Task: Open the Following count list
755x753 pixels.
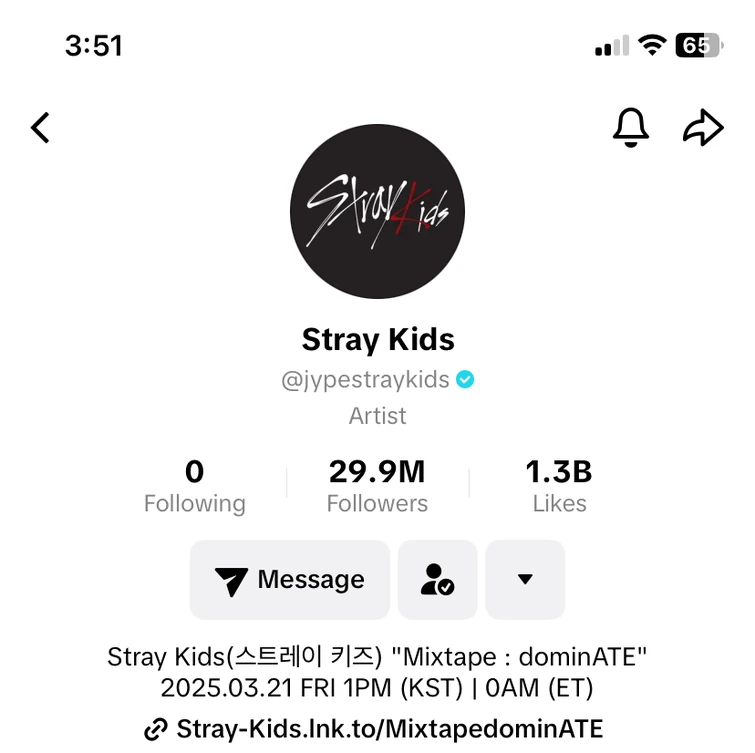Action: pos(194,486)
